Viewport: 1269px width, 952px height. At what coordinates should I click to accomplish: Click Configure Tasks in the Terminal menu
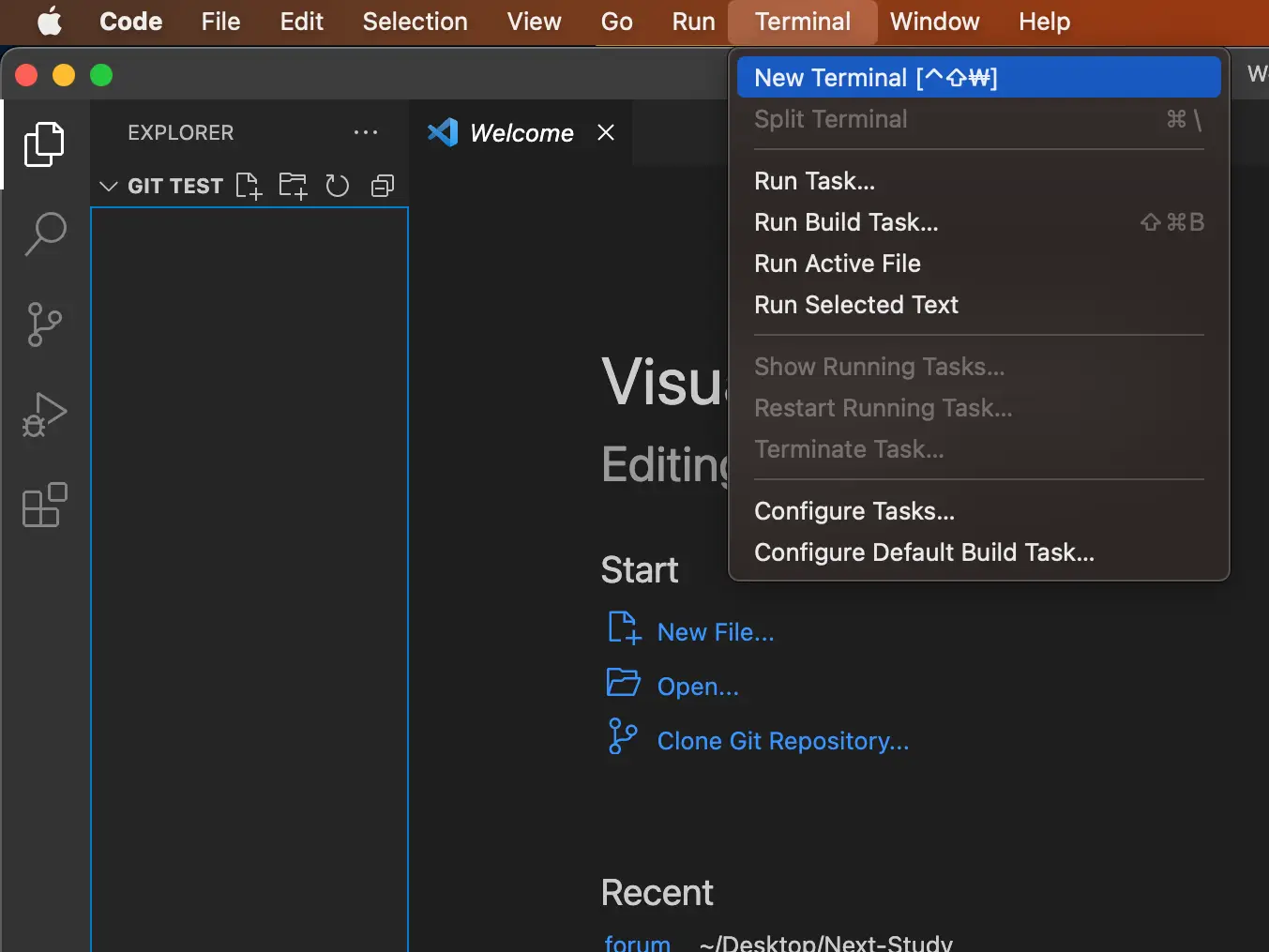(854, 510)
